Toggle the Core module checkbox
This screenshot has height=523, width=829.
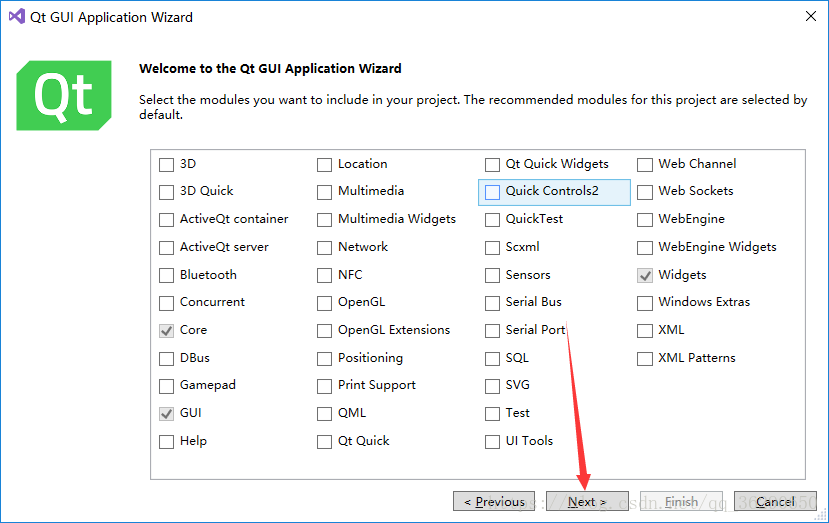167,331
